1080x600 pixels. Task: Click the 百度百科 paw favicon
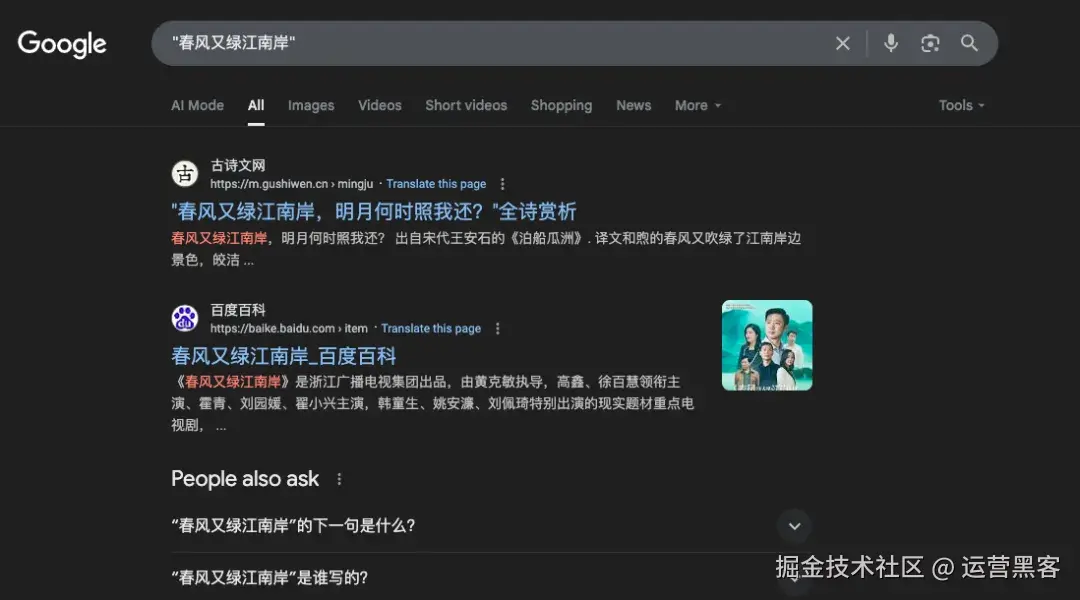point(185,318)
